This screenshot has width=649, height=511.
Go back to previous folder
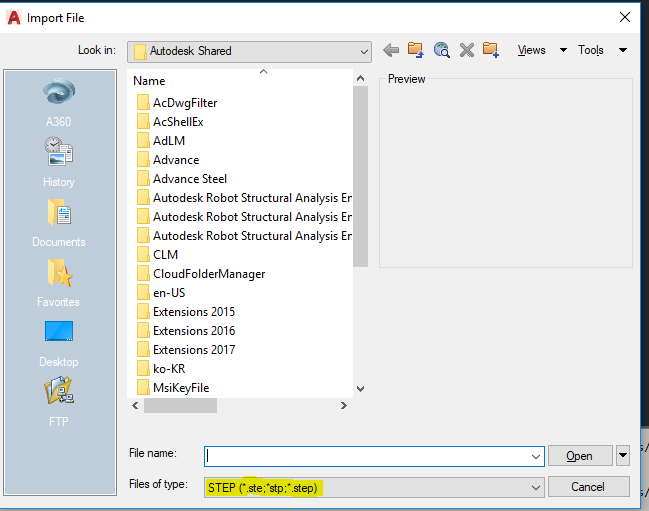[x=391, y=50]
